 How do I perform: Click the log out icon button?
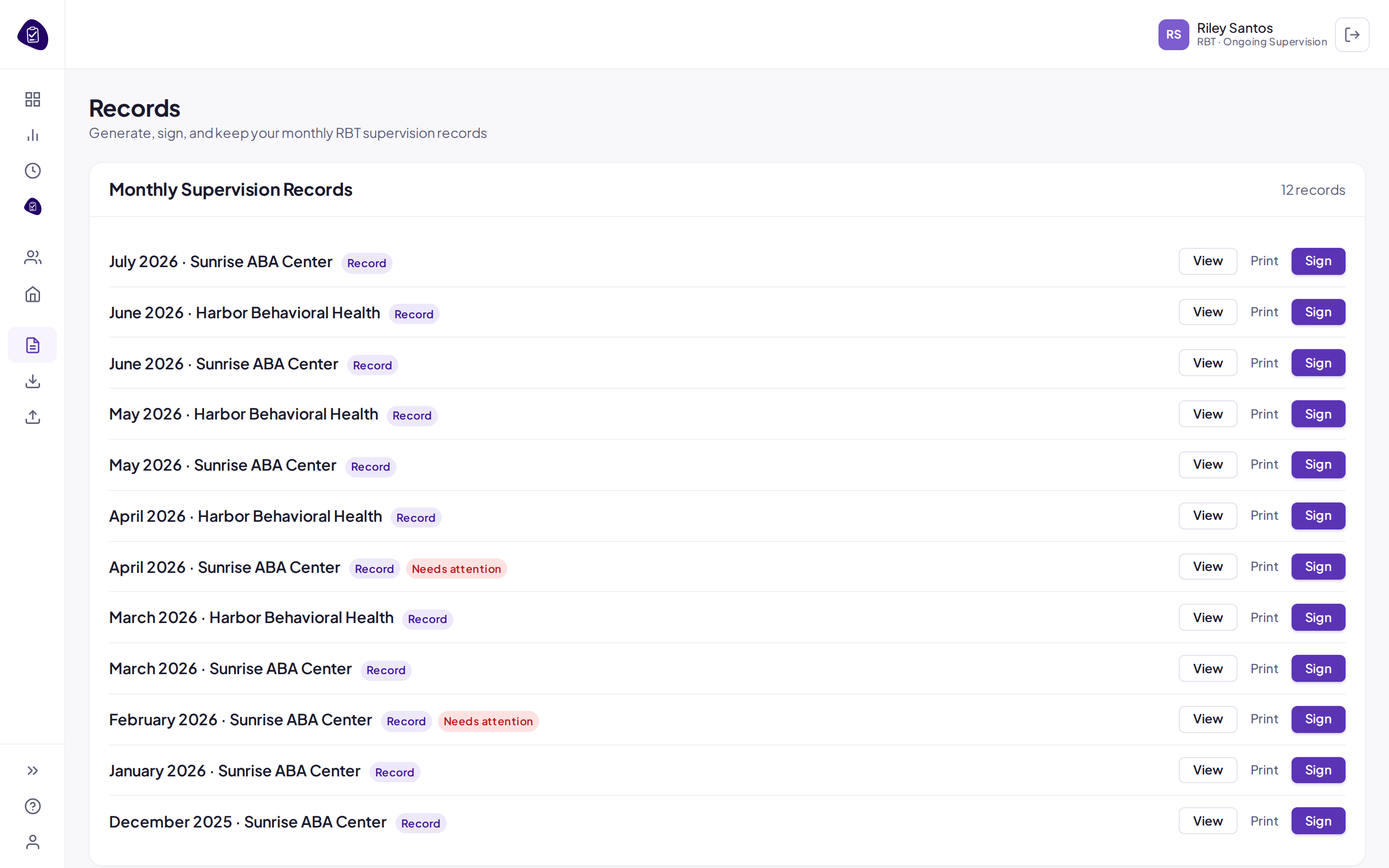click(x=1352, y=34)
